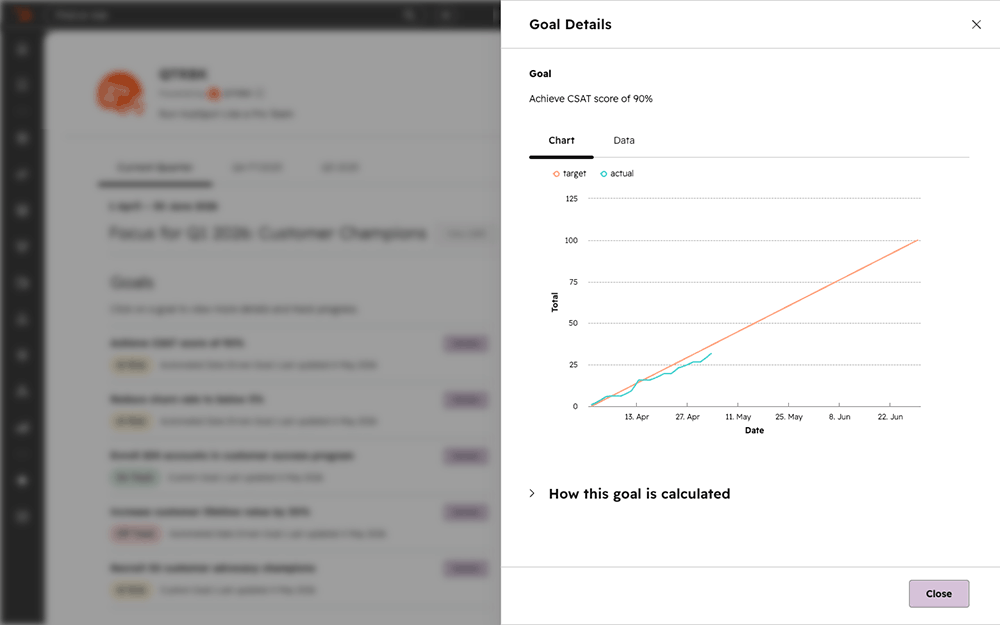
Task: Click the teal actual legend marker circle
Action: [x=603, y=173]
